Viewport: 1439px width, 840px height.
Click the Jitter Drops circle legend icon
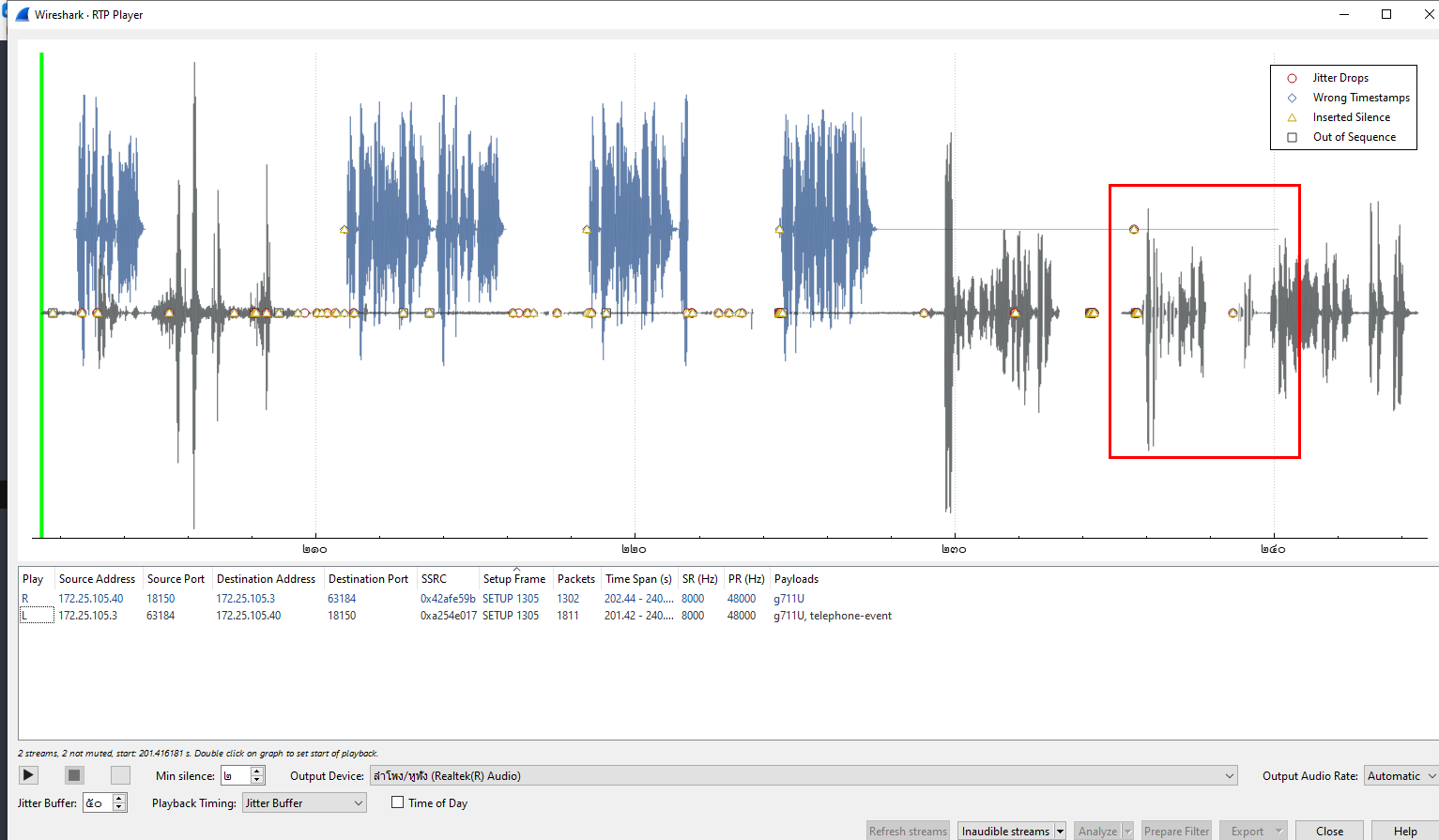(1292, 78)
